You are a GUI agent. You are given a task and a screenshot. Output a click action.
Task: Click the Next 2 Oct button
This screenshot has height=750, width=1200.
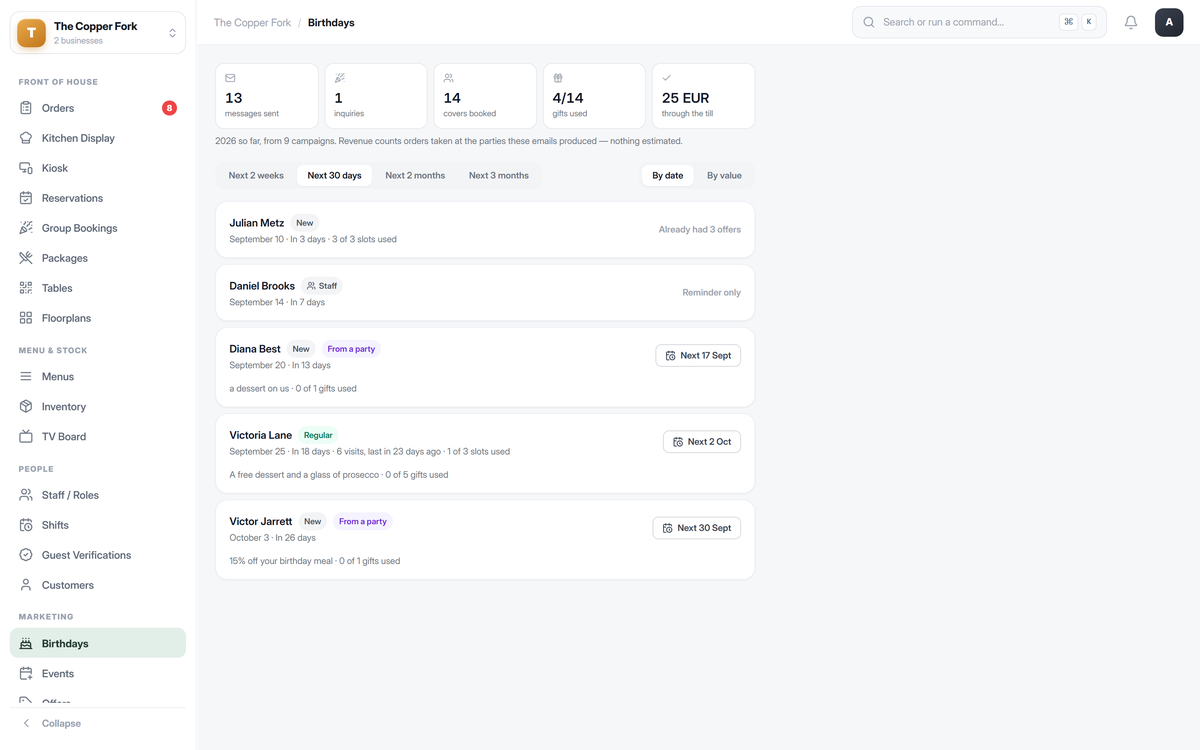[702, 442]
